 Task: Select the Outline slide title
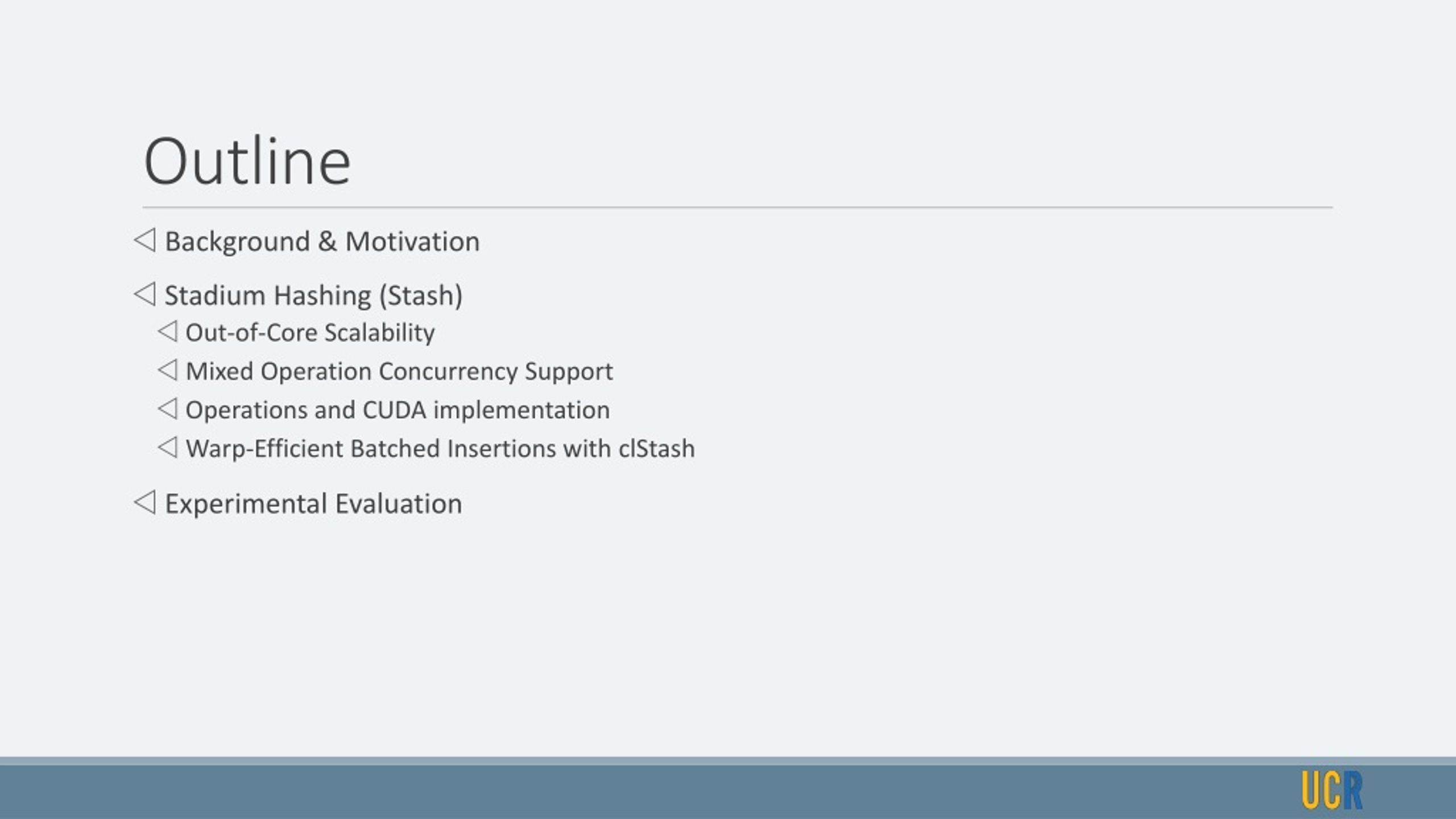click(x=247, y=162)
